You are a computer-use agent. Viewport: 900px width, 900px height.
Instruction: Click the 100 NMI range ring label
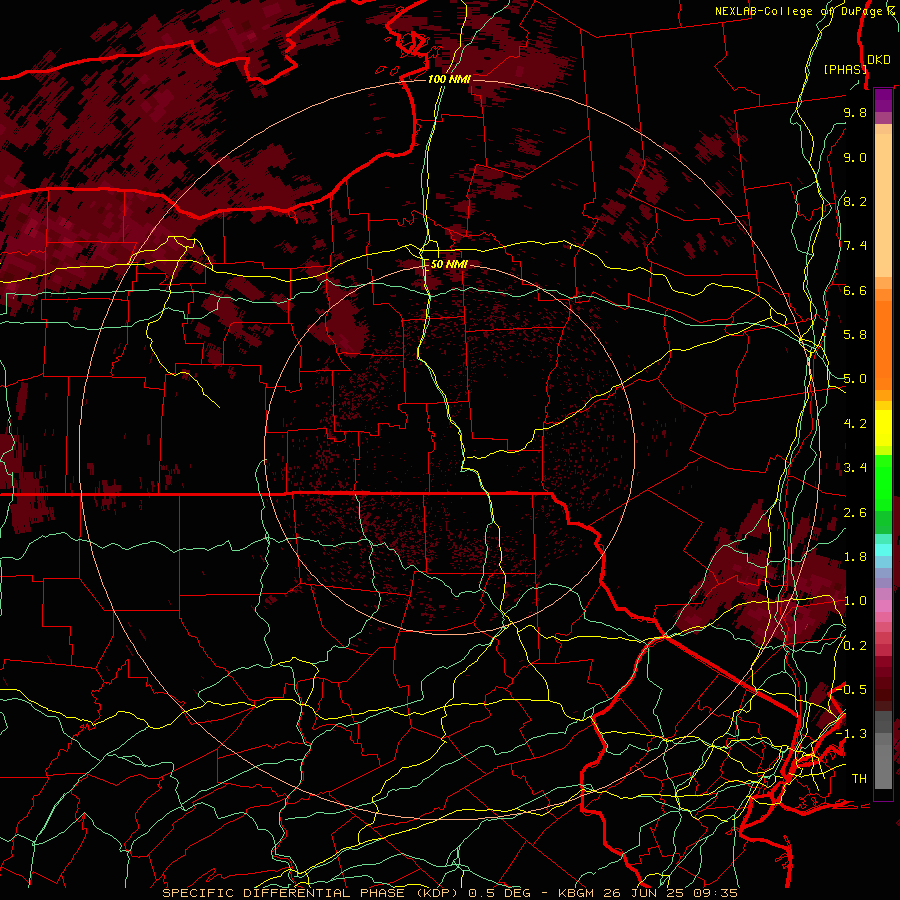coord(449,79)
